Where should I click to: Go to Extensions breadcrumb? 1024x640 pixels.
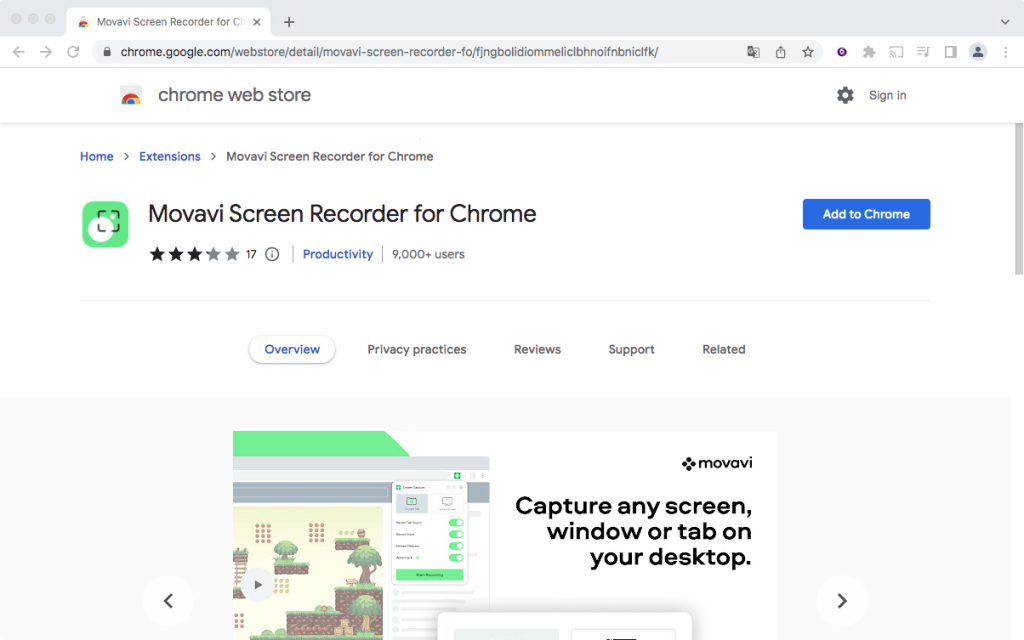(170, 157)
